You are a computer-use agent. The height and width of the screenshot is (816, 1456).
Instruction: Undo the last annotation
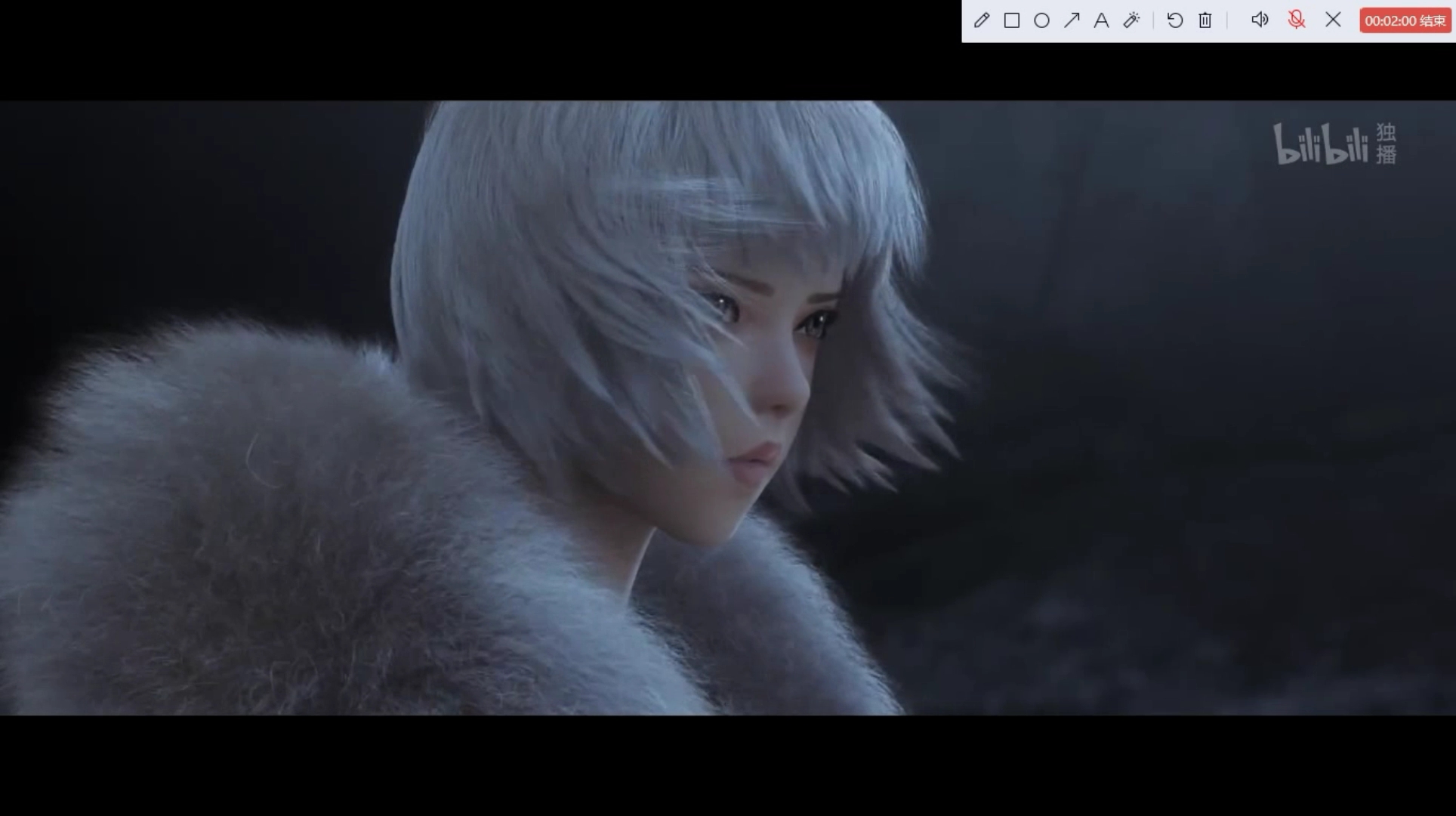(x=1175, y=20)
